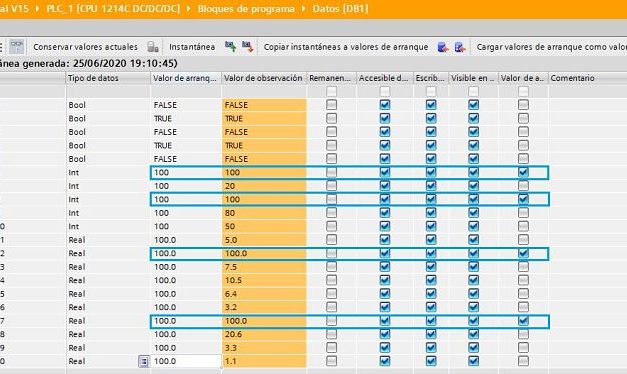Click the Accesible d... column header

[x=384, y=78]
